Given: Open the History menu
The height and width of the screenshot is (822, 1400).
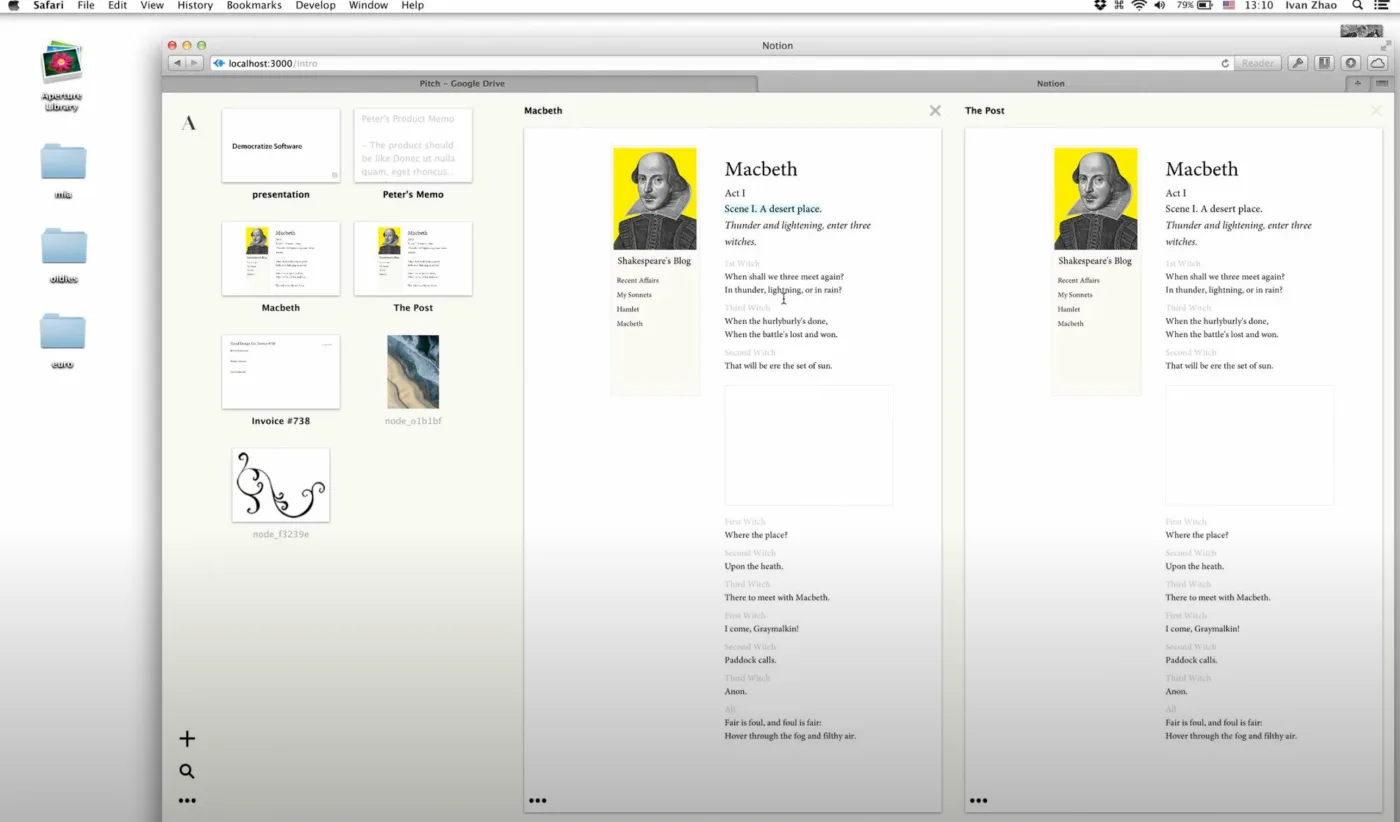Looking at the screenshot, I should [x=195, y=6].
